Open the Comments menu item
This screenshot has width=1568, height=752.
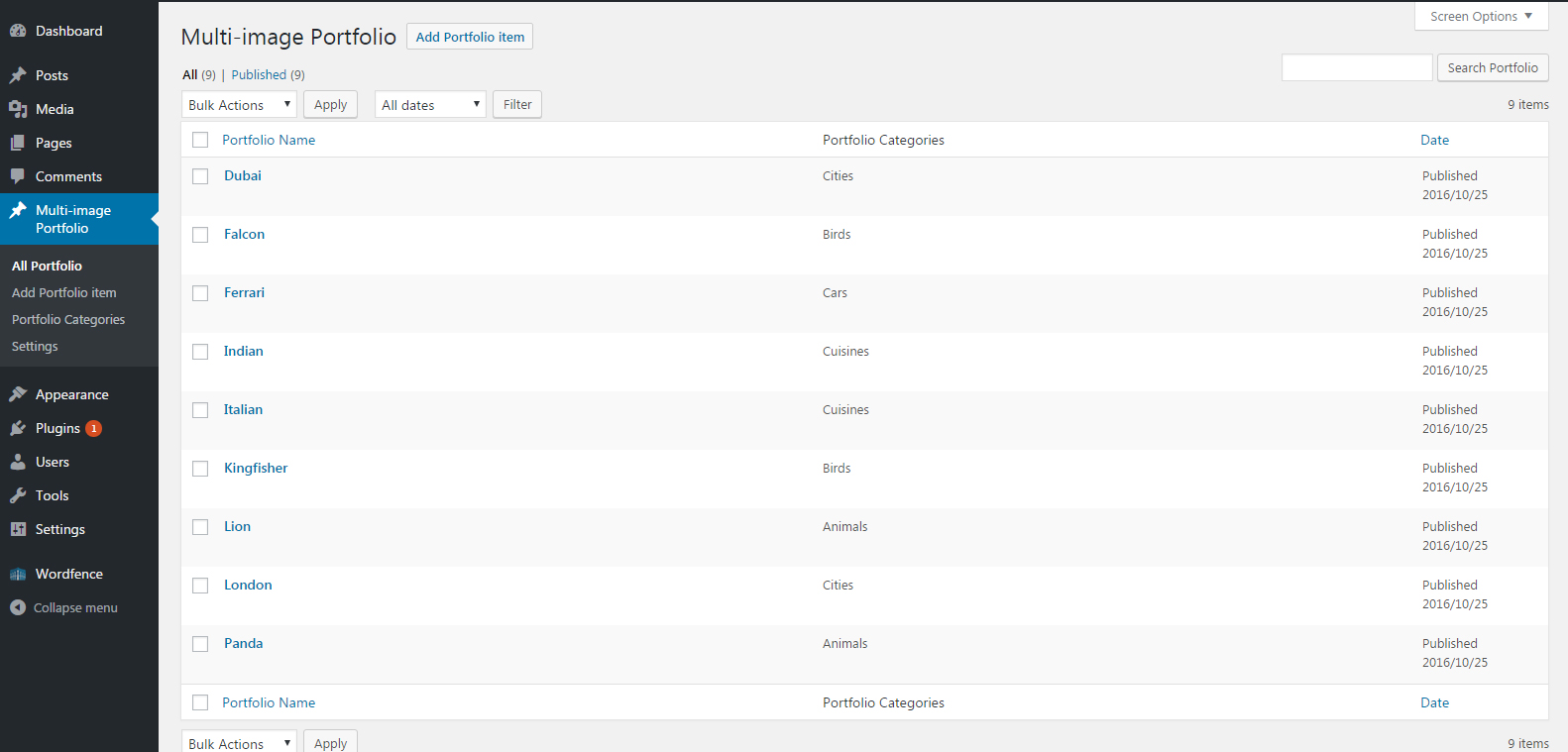click(68, 176)
